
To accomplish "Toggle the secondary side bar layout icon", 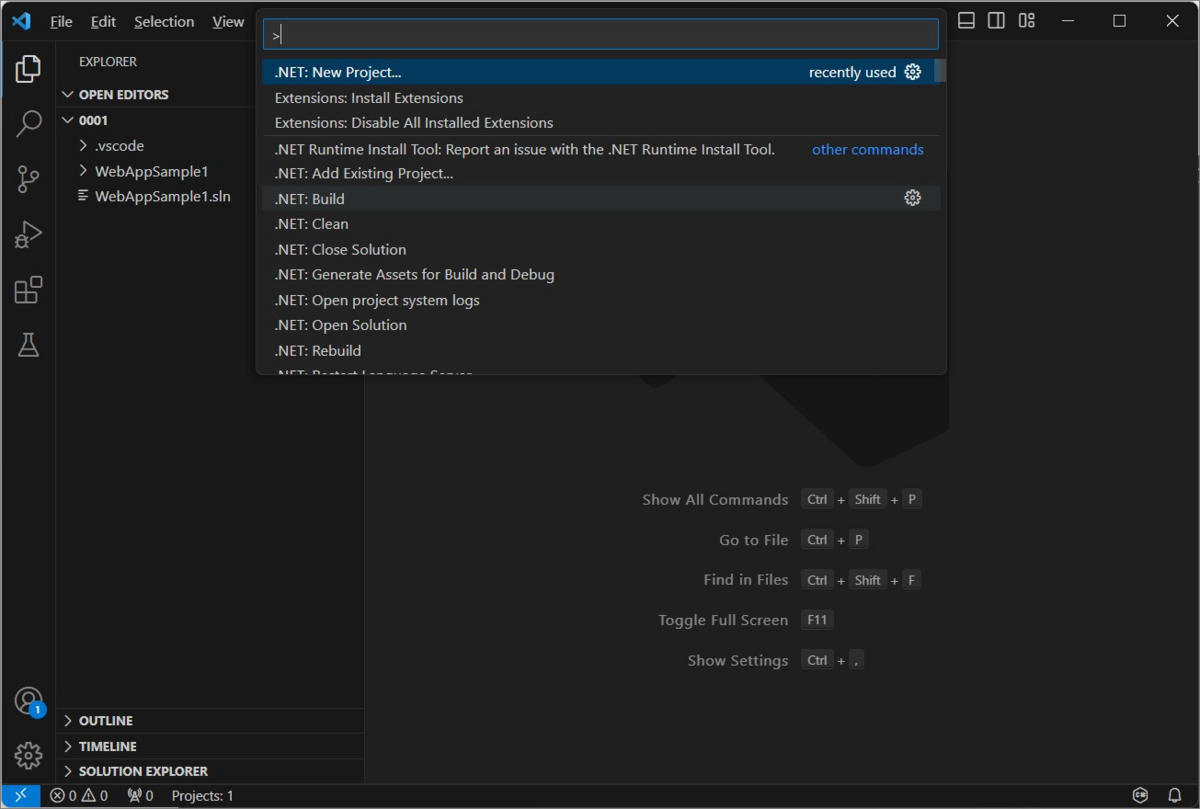I will (x=996, y=21).
